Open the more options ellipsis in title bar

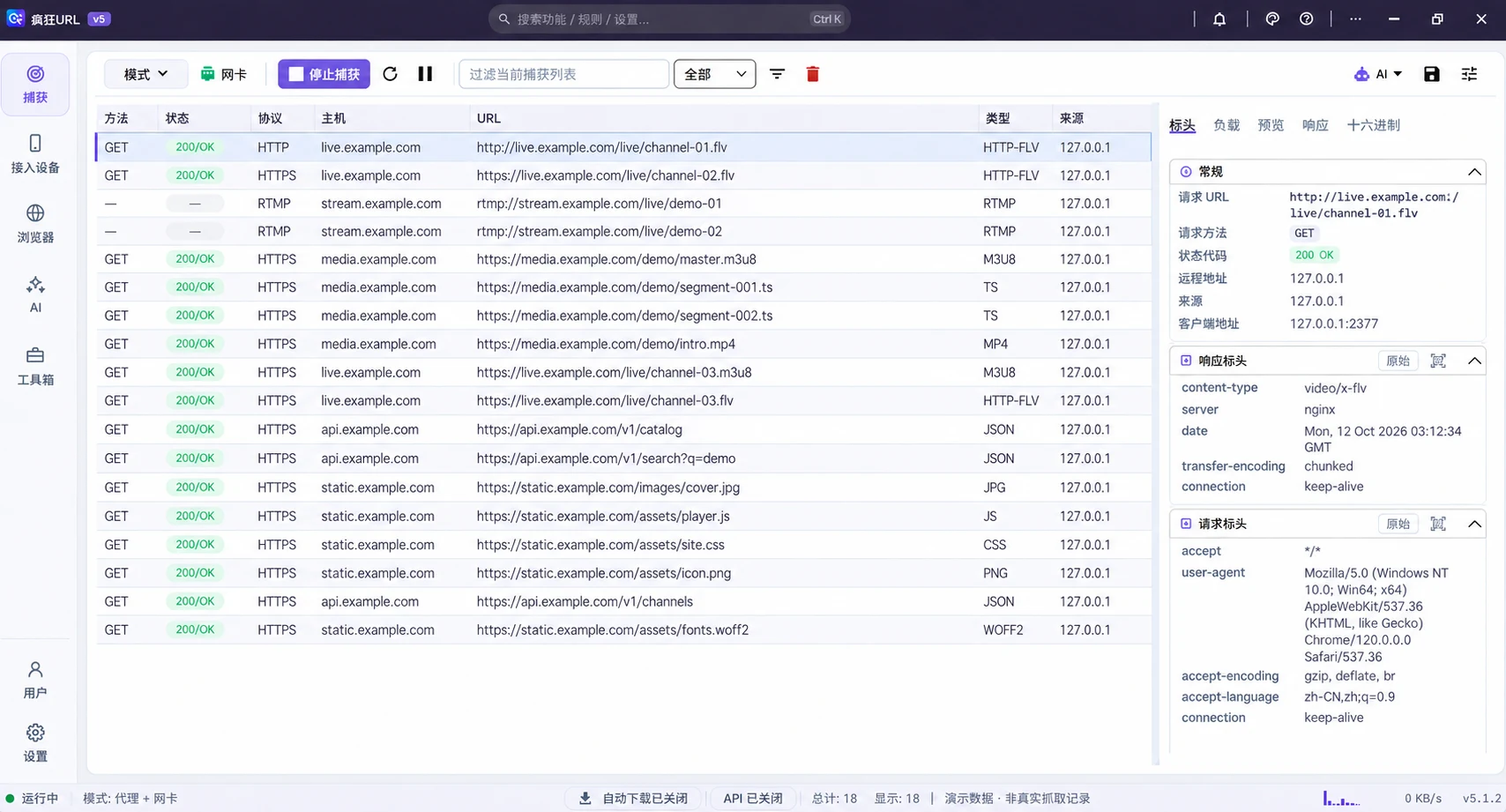tap(1355, 19)
